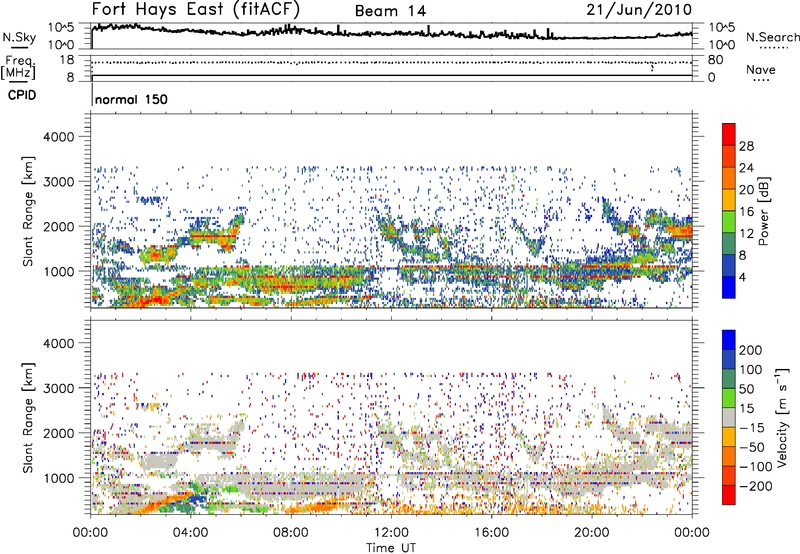Screen dimensions: 800x554
Task: Click the 'Nave' legend label
Action: (760, 69)
